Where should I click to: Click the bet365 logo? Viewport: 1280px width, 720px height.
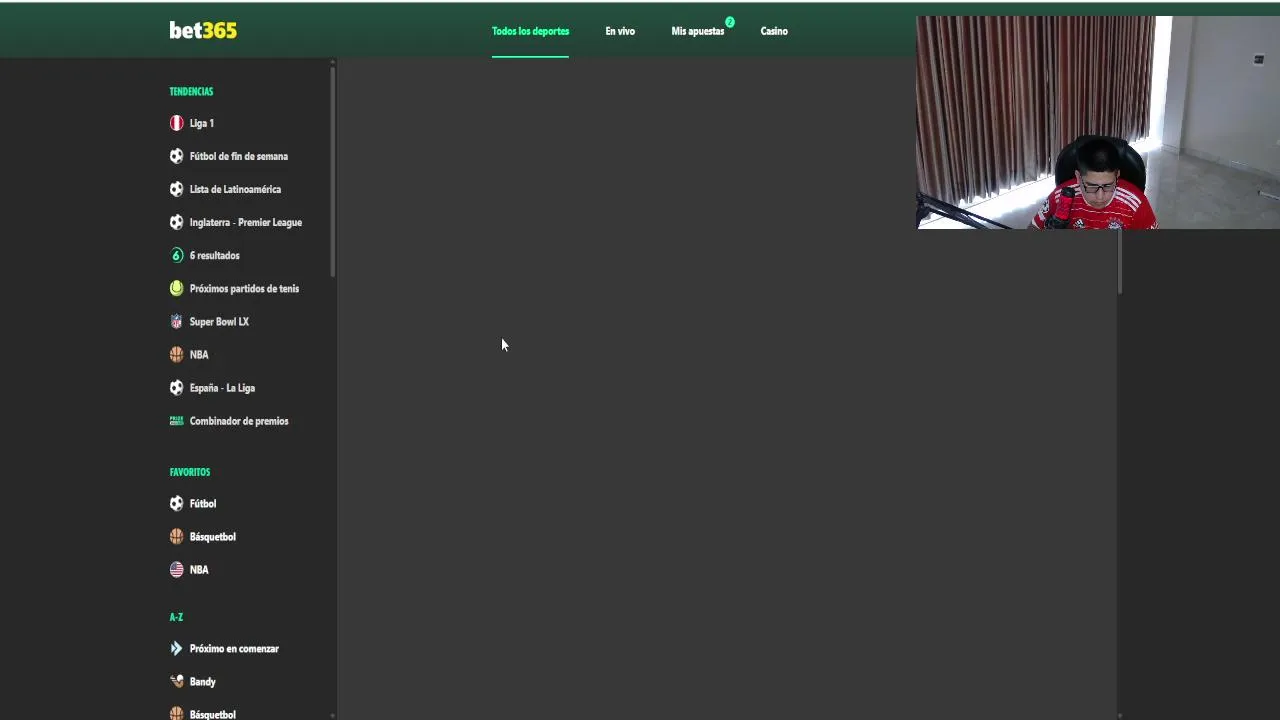tap(203, 30)
